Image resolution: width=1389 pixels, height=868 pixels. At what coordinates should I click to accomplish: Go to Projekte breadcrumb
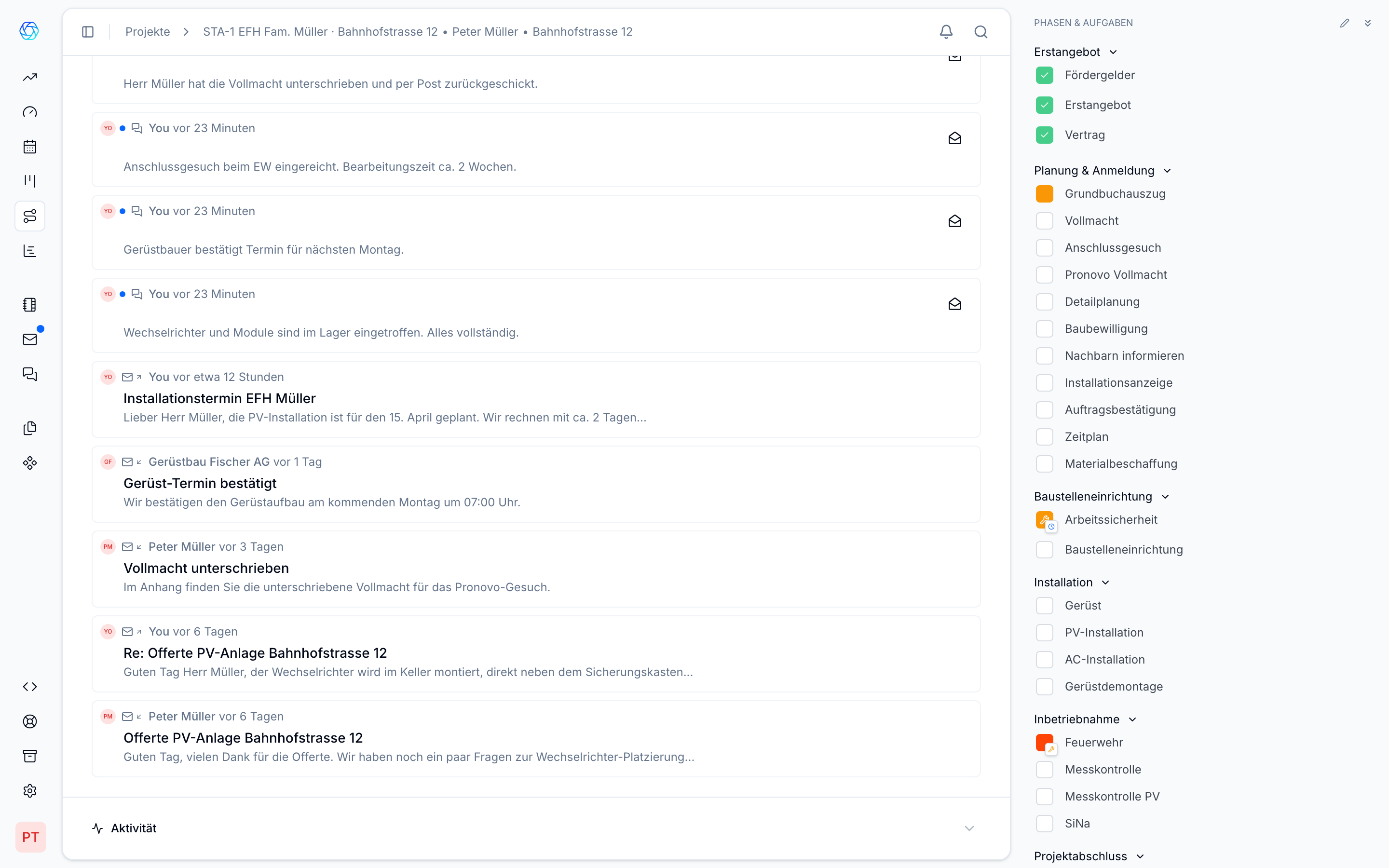click(148, 31)
